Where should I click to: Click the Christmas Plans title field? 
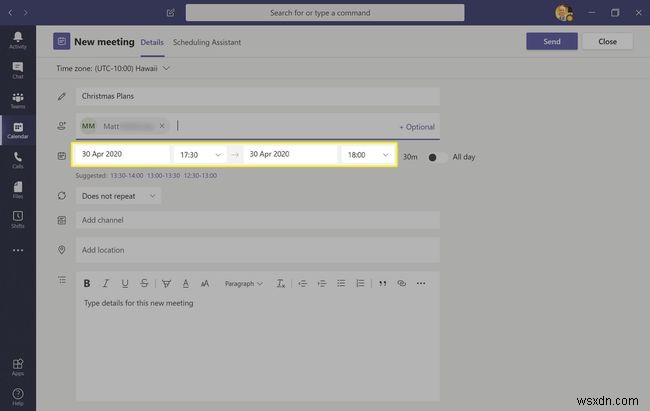258,96
